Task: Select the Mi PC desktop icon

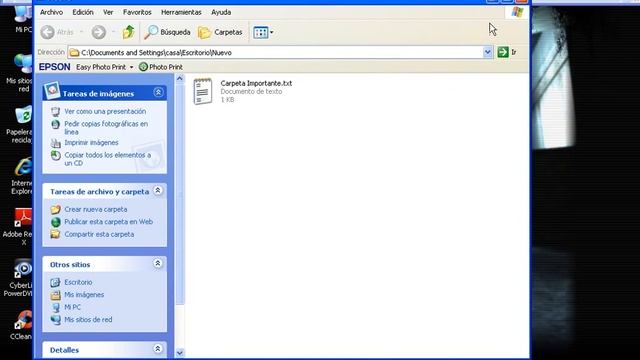Action: point(23,19)
